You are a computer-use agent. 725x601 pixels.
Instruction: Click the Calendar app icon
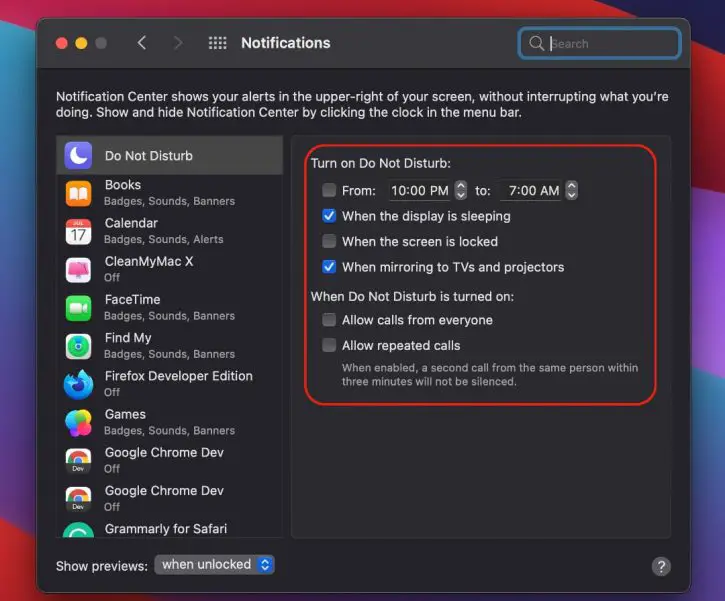78,232
